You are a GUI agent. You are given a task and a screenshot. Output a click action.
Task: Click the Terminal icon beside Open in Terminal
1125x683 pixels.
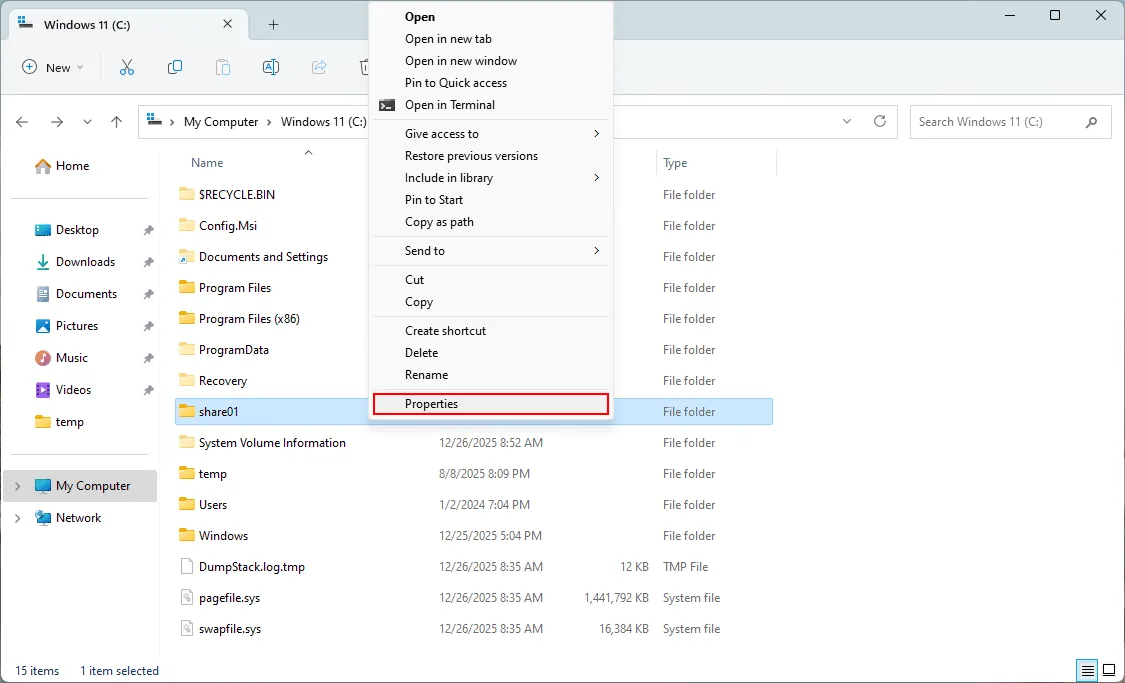(x=387, y=105)
